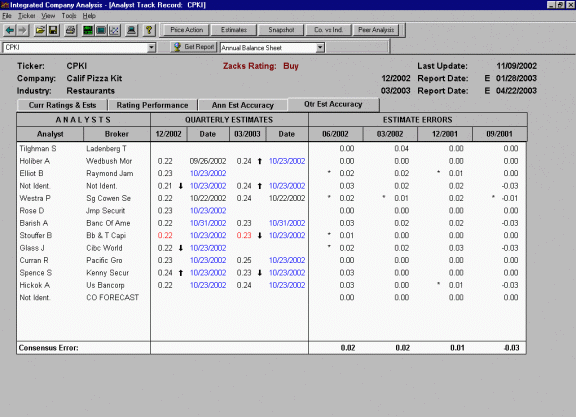
Task: Click the green grid toolbar icon
Action: click(x=88, y=30)
